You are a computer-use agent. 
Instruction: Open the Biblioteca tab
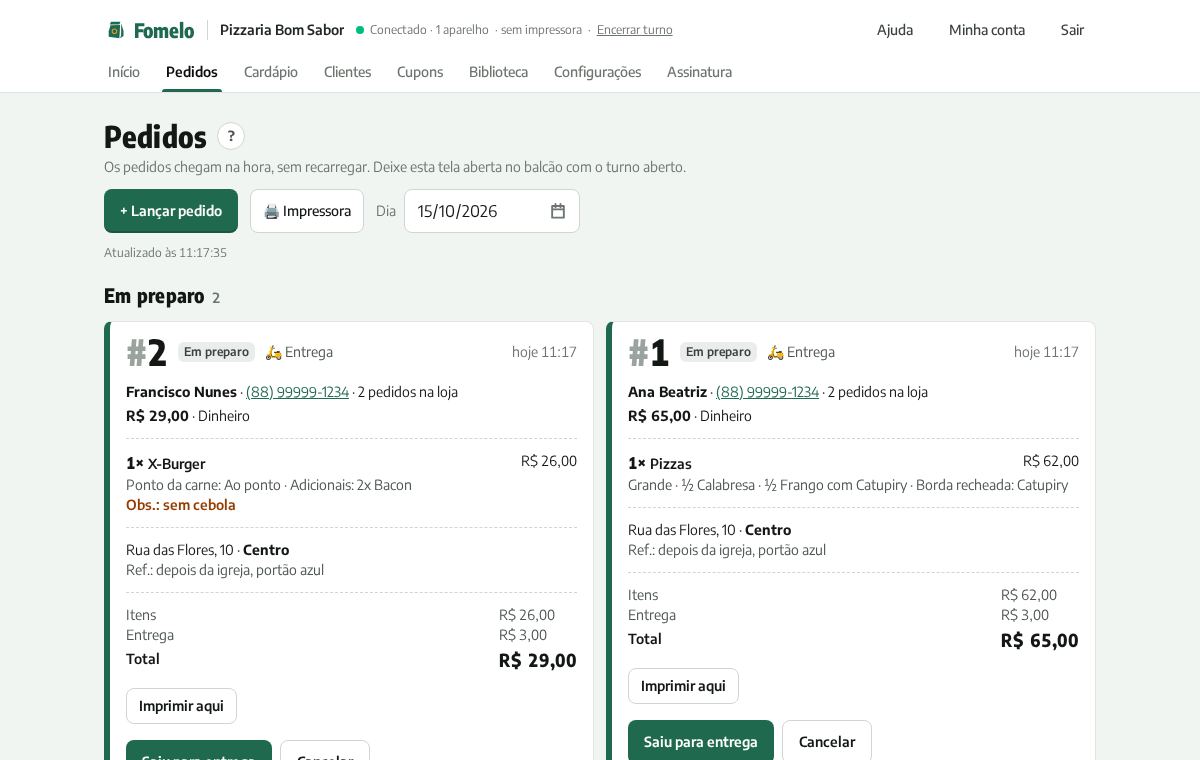498,72
